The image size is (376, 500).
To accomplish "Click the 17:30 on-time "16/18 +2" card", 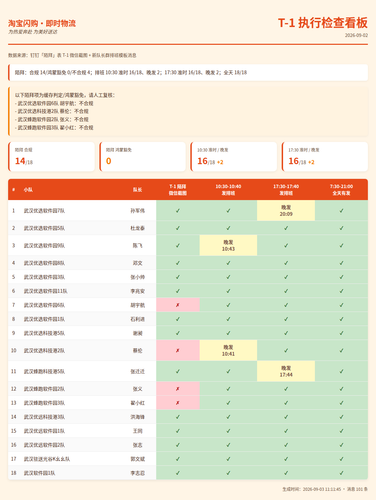I will [325, 157].
